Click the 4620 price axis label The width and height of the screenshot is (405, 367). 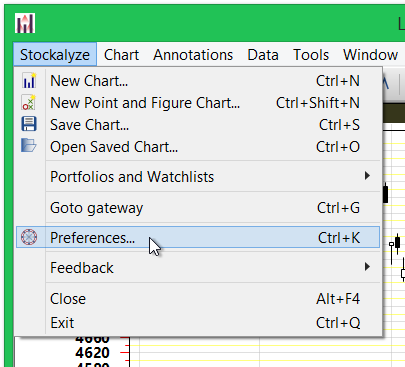[x=92, y=353]
